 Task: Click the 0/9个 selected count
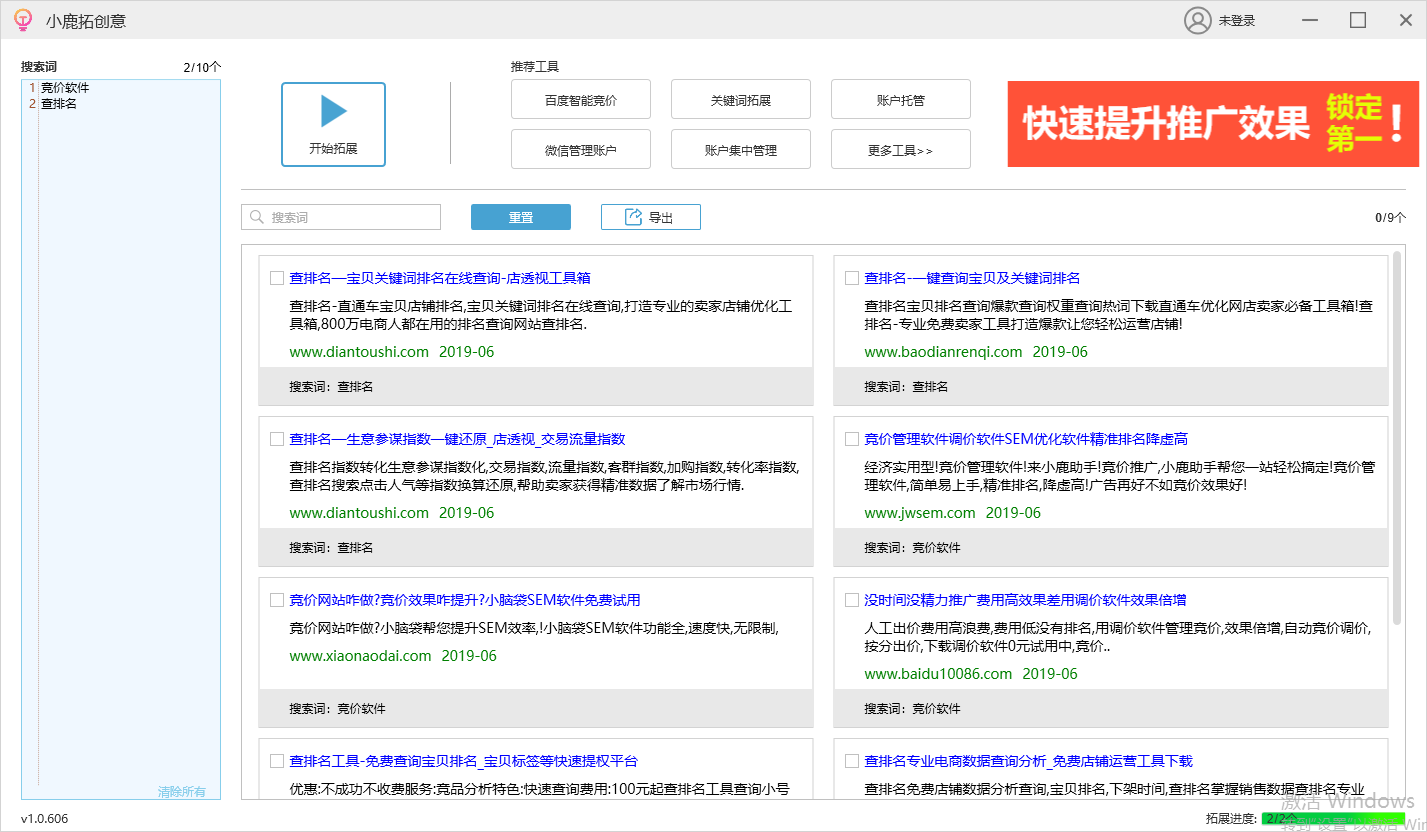(1390, 217)
